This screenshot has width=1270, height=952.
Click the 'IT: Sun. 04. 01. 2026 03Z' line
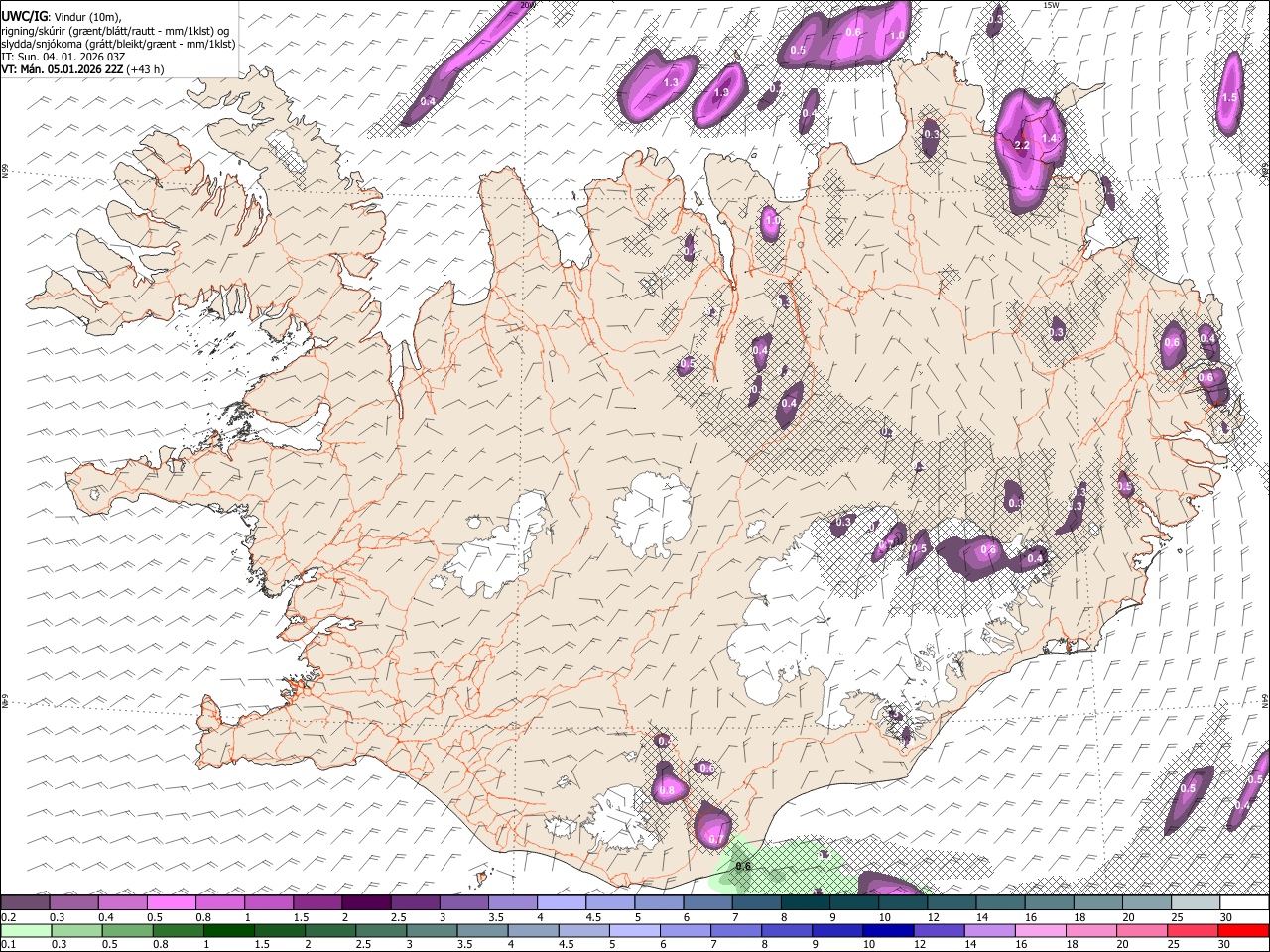point(63,57)
